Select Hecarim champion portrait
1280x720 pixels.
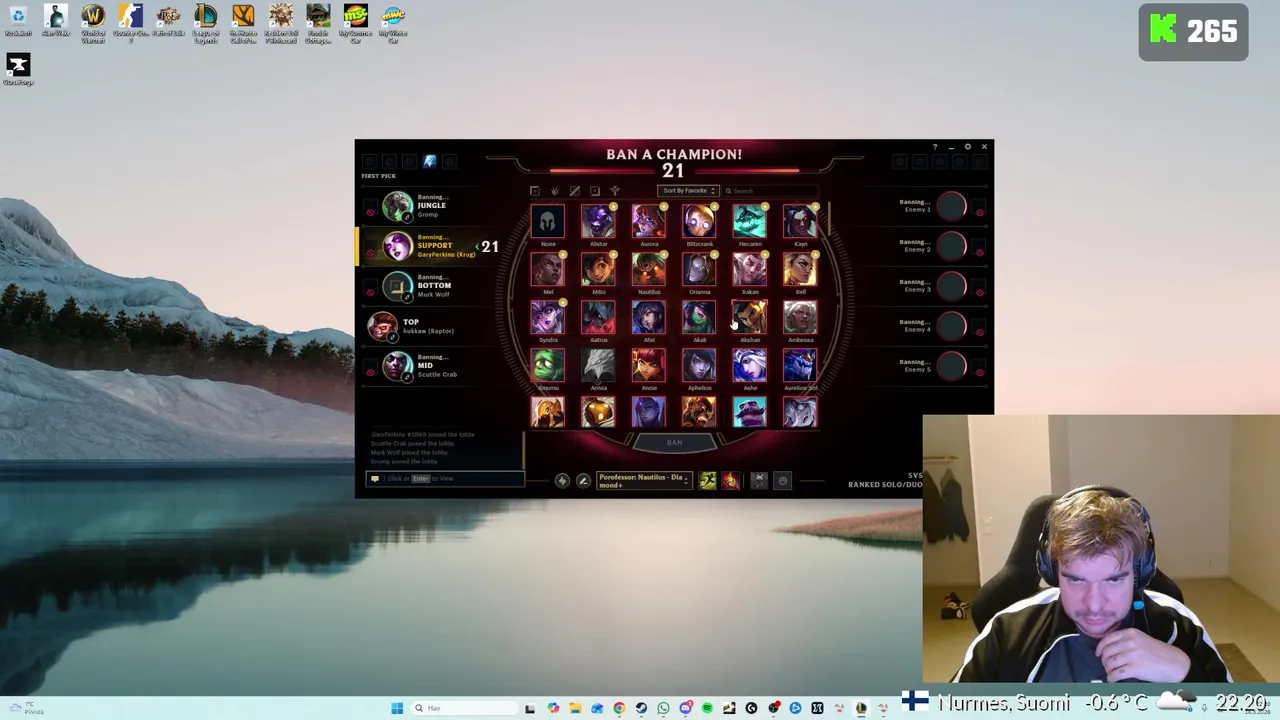(750, 221)
